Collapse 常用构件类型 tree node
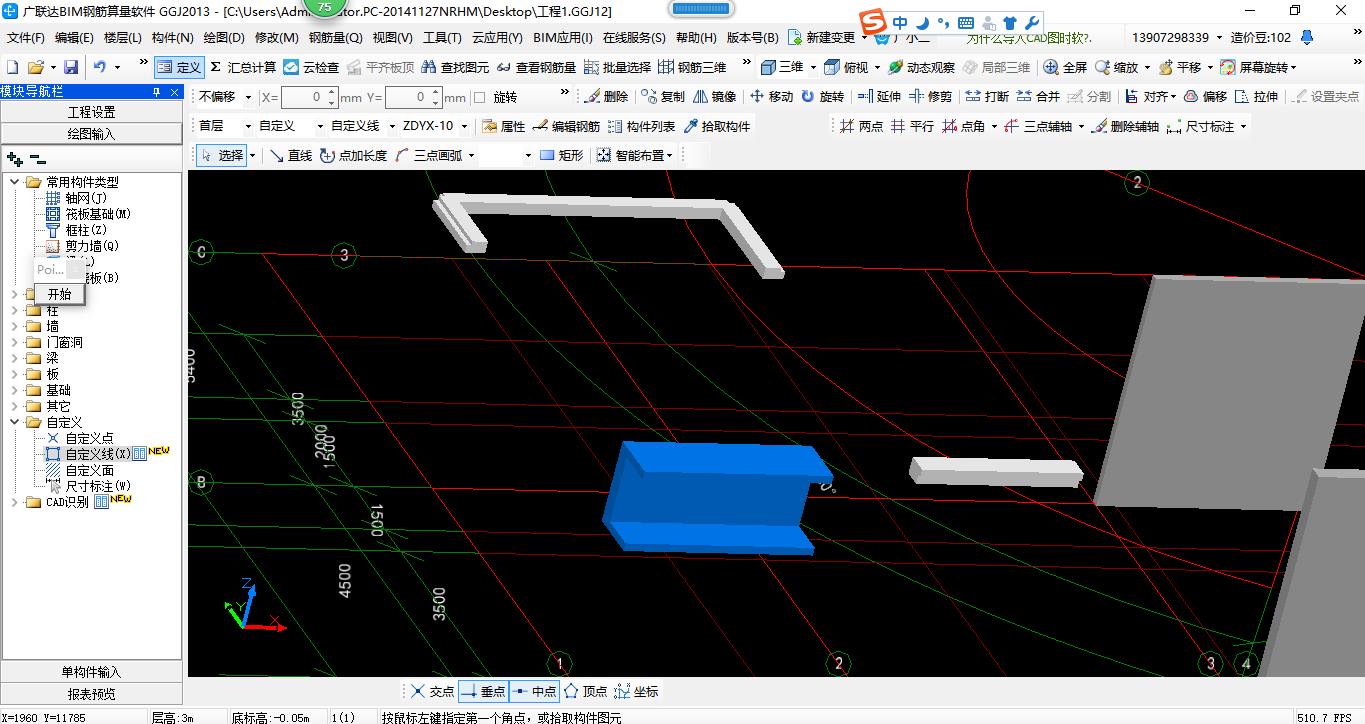Viewport: 1365px width, 724px height. (x=15, y=182)
